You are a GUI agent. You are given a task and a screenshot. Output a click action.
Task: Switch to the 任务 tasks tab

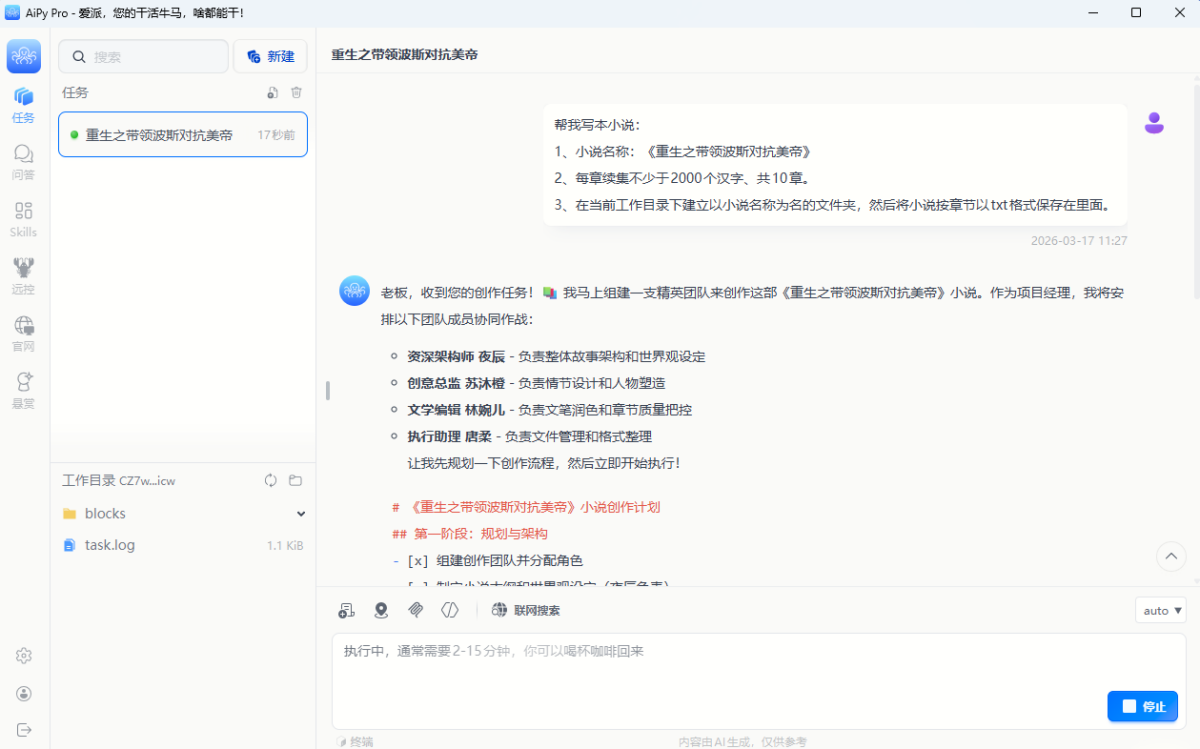point(23,104)
